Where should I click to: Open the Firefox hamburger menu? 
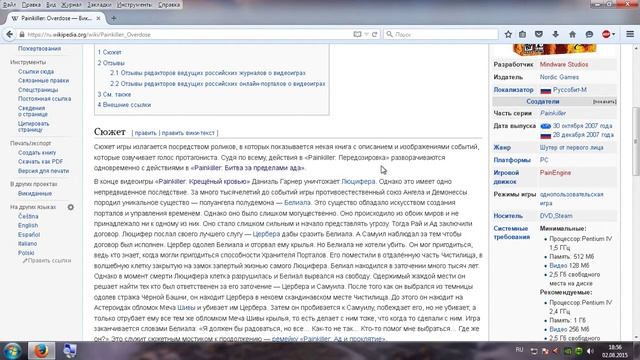click(630, 34)
